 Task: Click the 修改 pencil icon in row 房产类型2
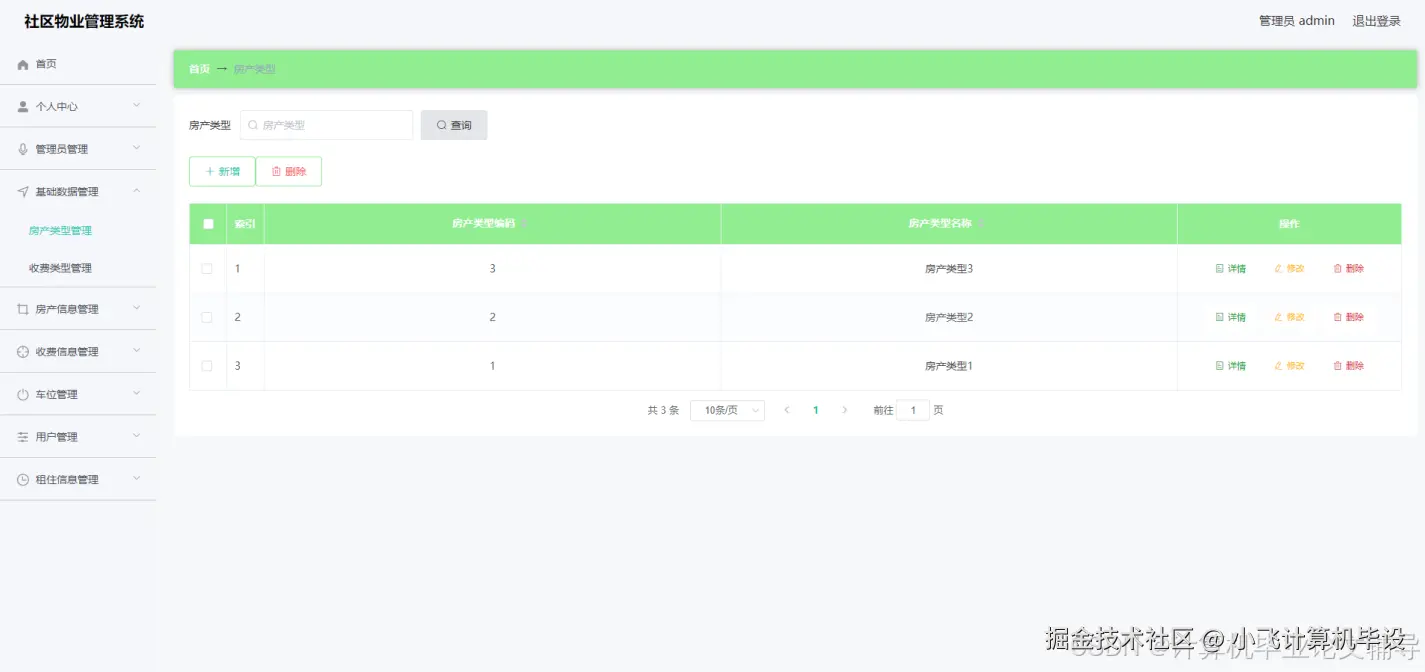point(1278,317)
